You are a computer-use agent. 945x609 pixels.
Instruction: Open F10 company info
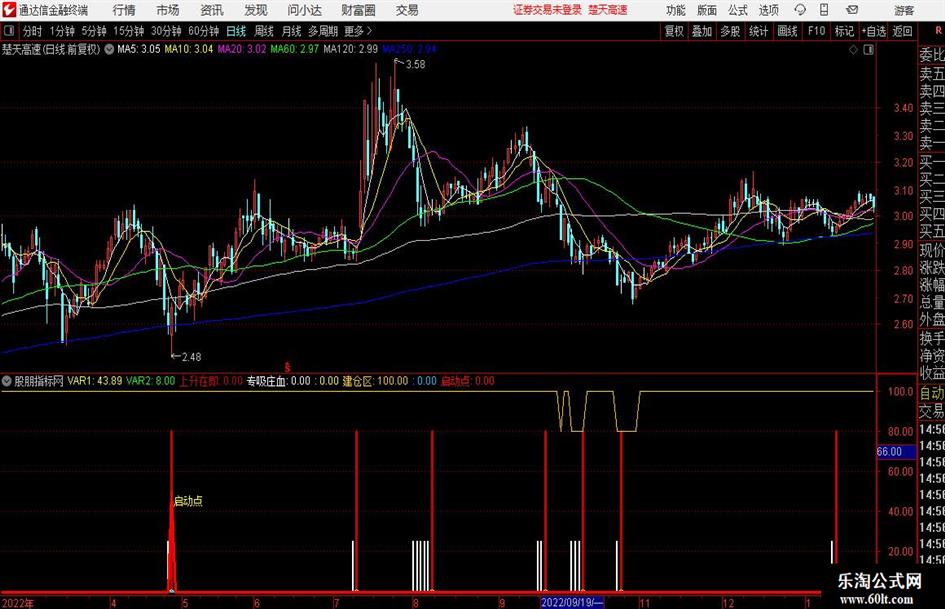click(x=816, y=31)
